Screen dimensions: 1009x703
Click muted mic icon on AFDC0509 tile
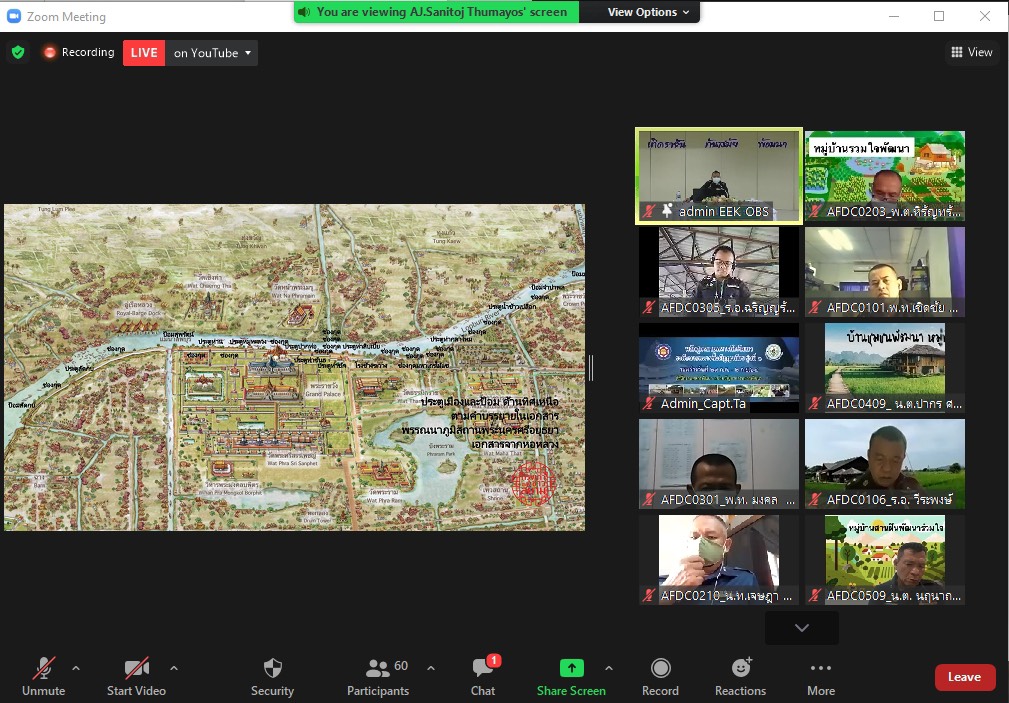(815, 595)
